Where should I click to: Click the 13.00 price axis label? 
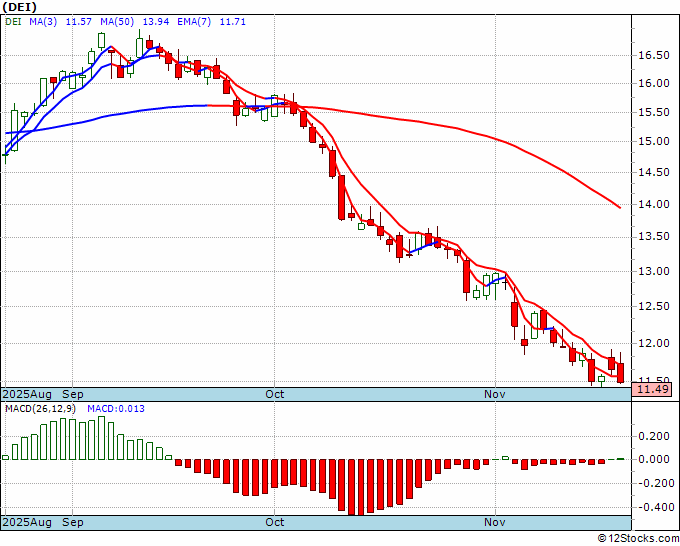[x=654, y=271]
